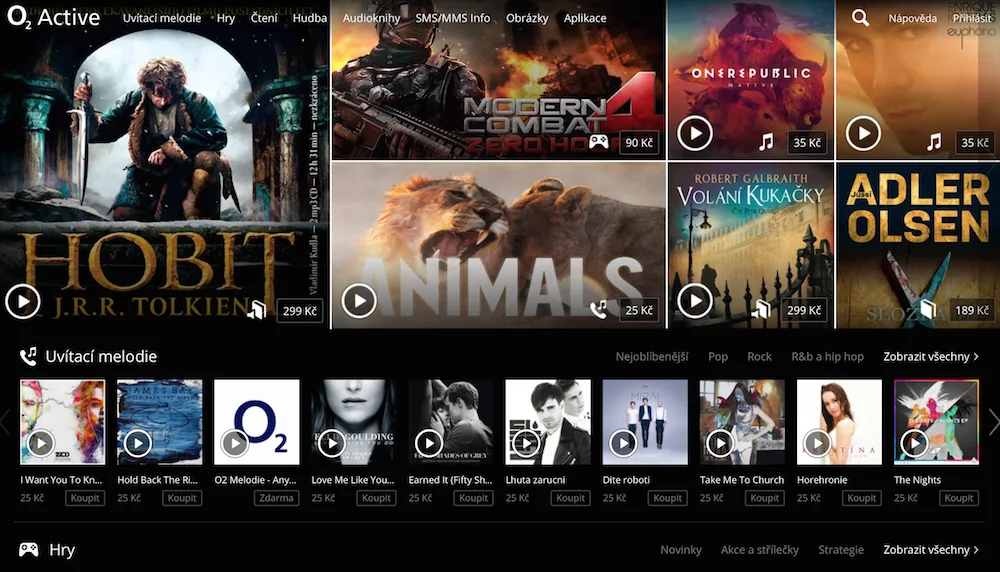The width and height of the screenshot is (1000, 572).
Task: Expand all Uvítací melodie with Zobrazit všechny
Action: tap(930, 356)
